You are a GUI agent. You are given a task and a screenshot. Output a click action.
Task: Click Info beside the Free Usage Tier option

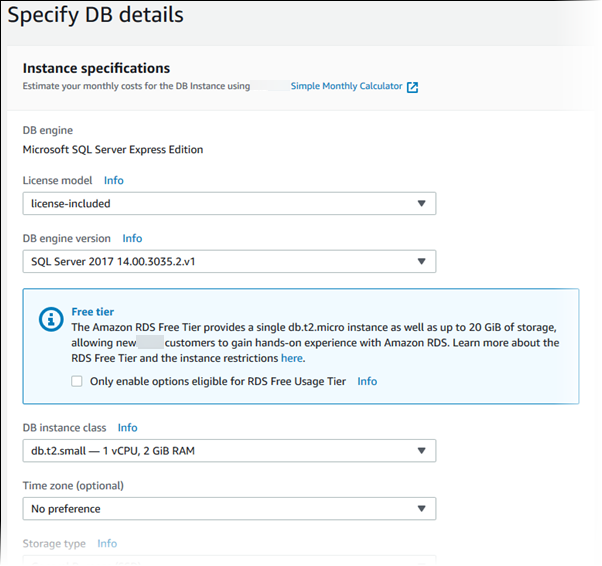367,381
